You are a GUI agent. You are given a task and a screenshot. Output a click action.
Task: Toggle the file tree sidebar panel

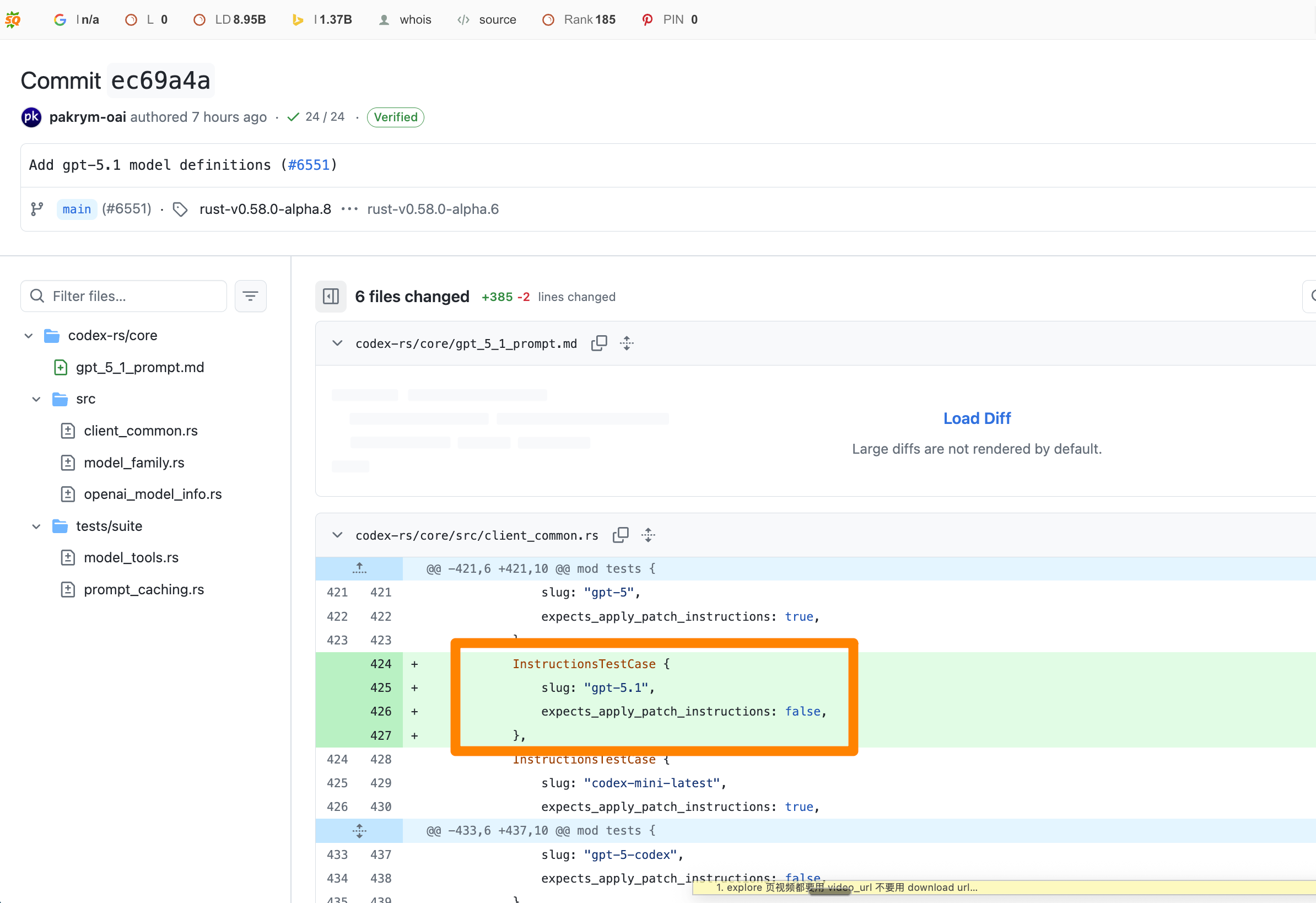click(x=331, y=296)
